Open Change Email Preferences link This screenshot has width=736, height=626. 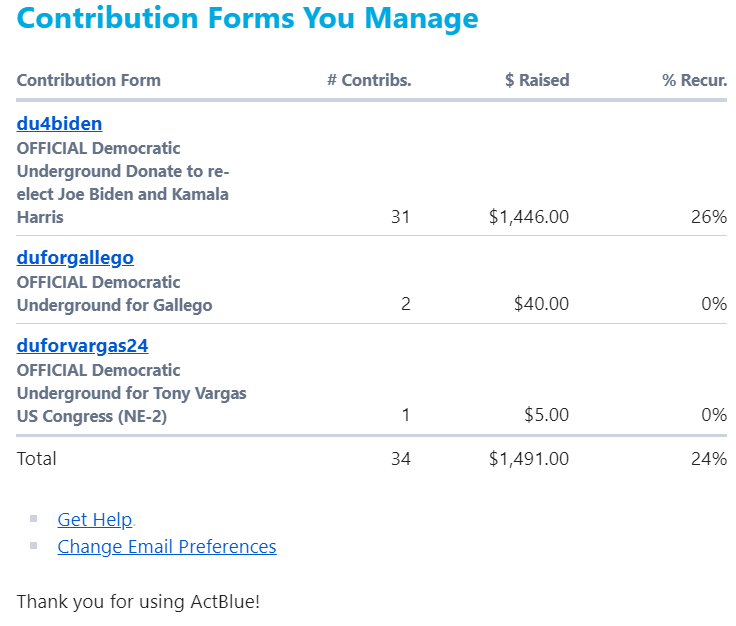167,547
